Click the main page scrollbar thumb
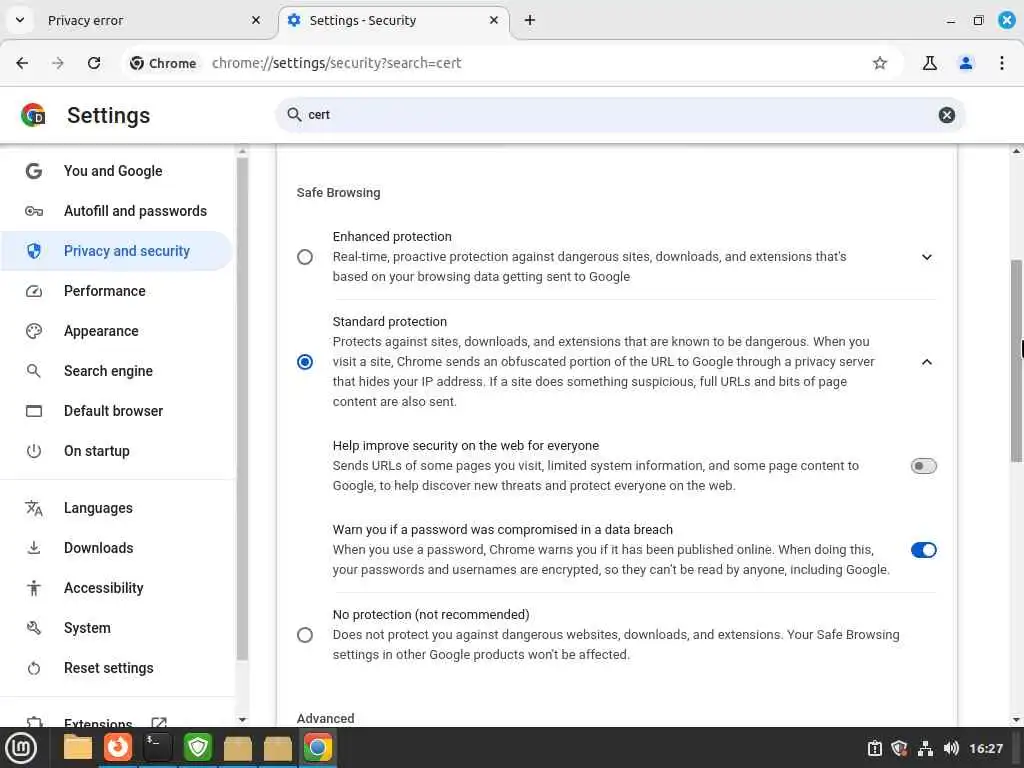This screenshot has width=1024, height=768. pos(1016,361)
